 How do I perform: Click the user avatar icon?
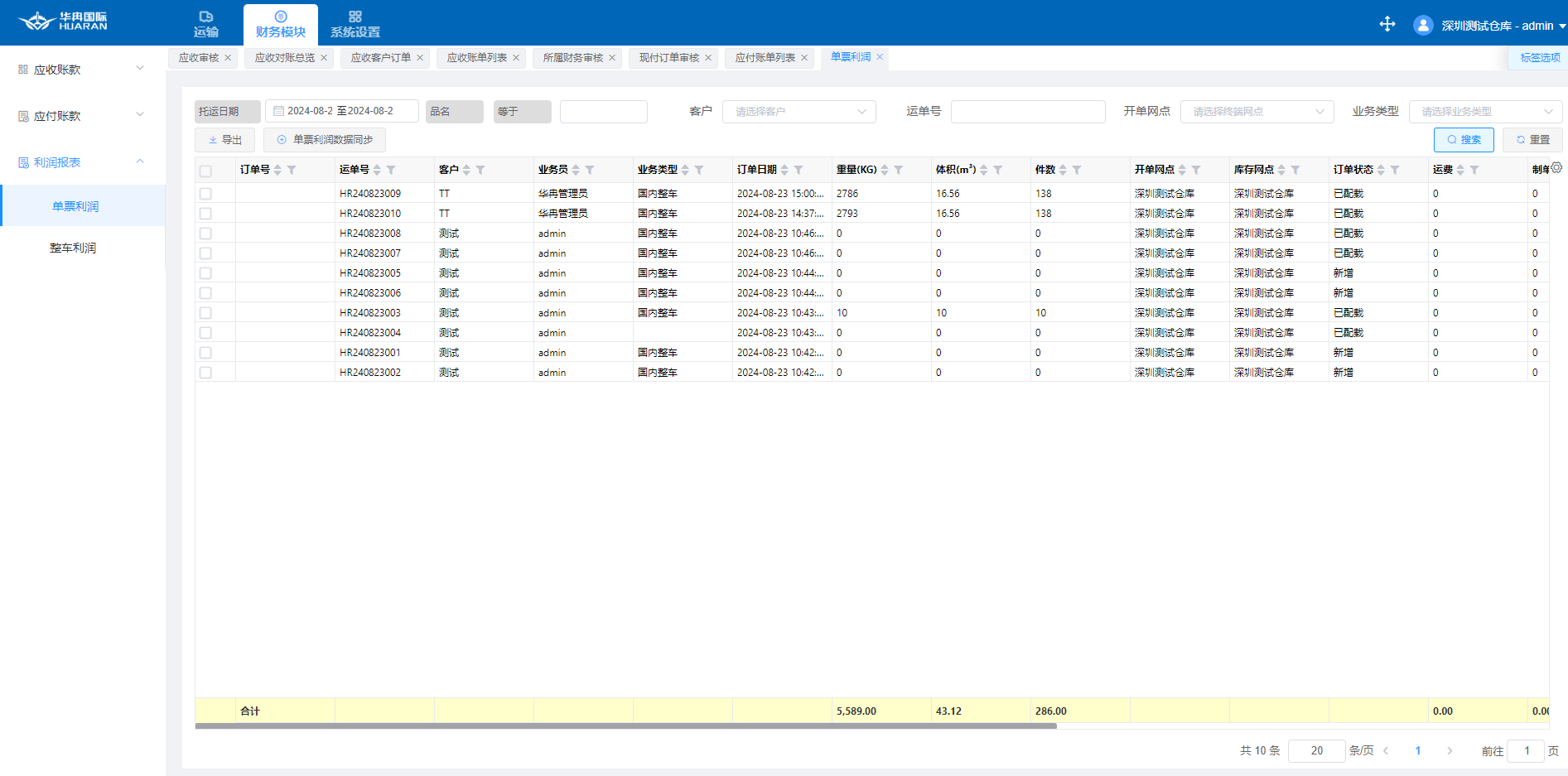coord(1423,26)
